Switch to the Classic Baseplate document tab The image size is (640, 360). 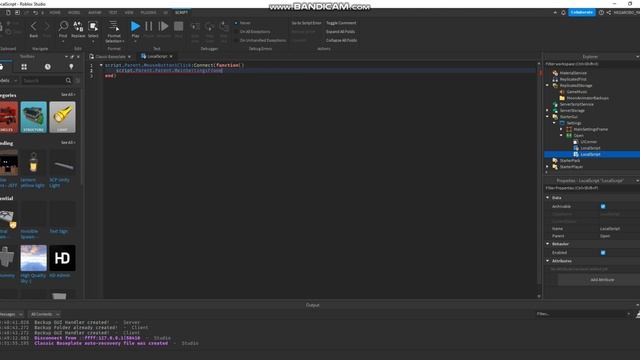(x=110, y=57)
